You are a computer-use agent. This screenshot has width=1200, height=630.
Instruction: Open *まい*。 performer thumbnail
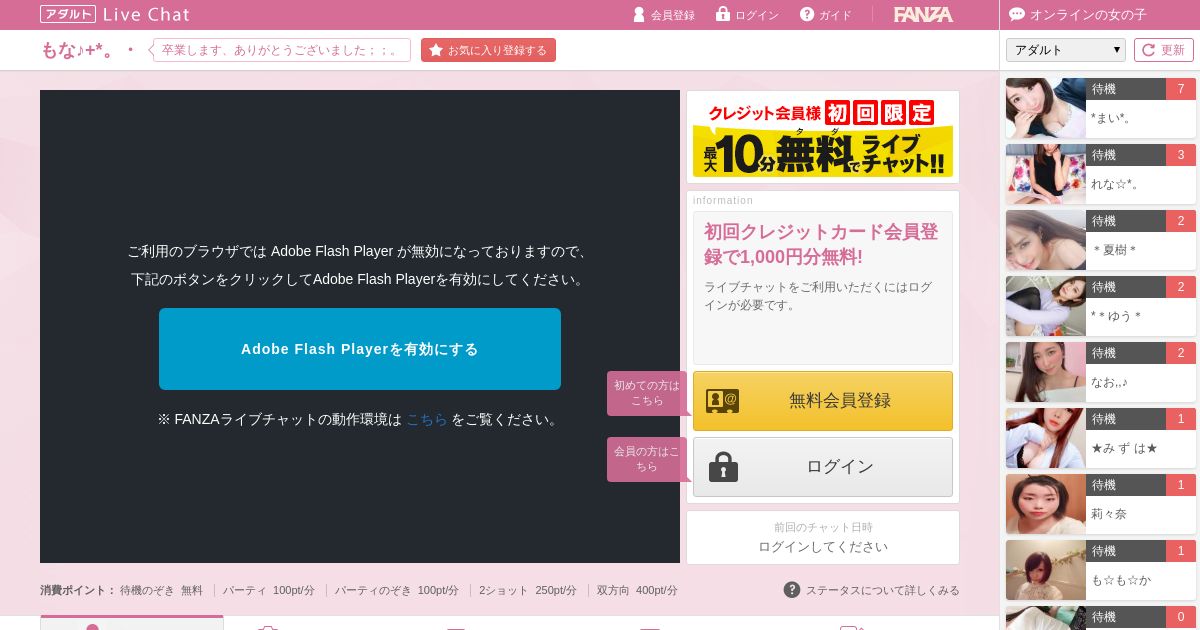[1046, 108]
